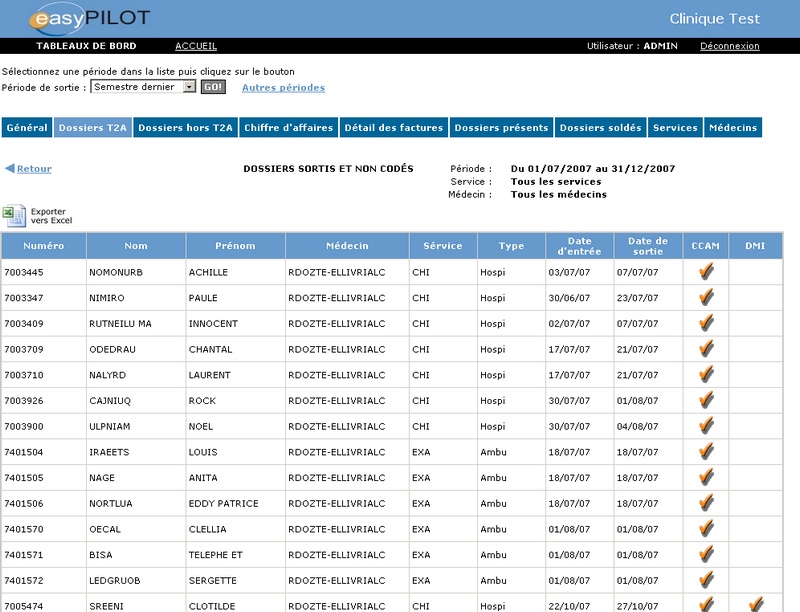This screenshot has width=800, height=612.
Task: Click dossier number 7401571
Action: click(24, 555)
